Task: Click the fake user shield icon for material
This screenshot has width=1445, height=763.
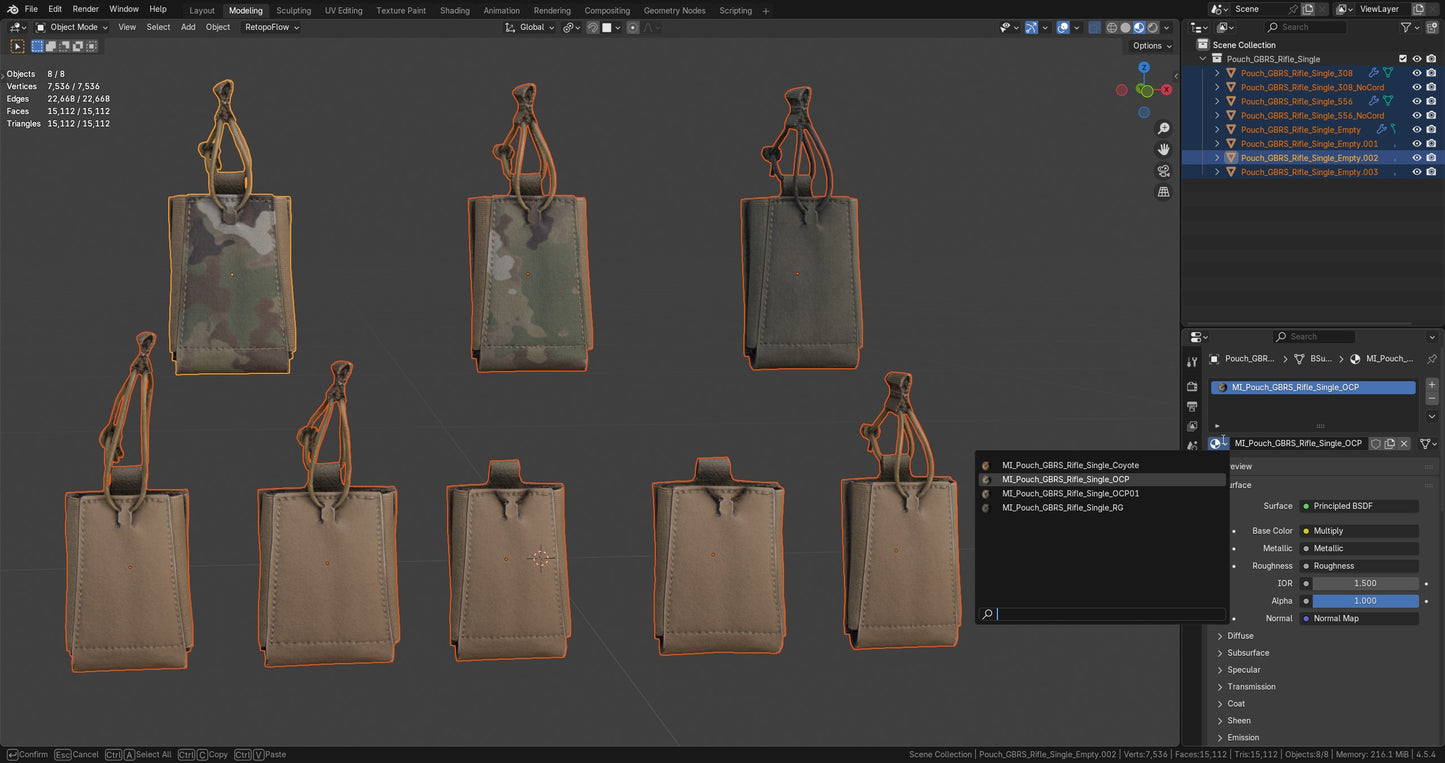Action: pos(1376,443)
